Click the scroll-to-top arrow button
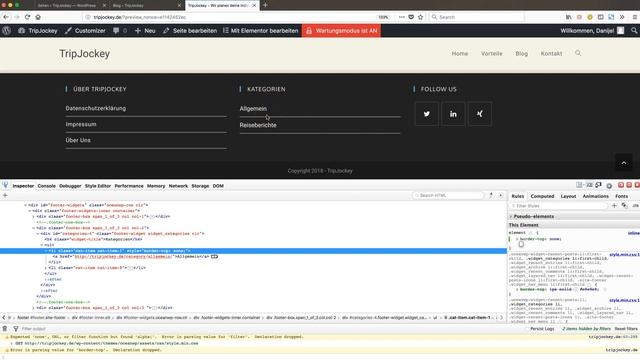 click(x=624, y=163)
